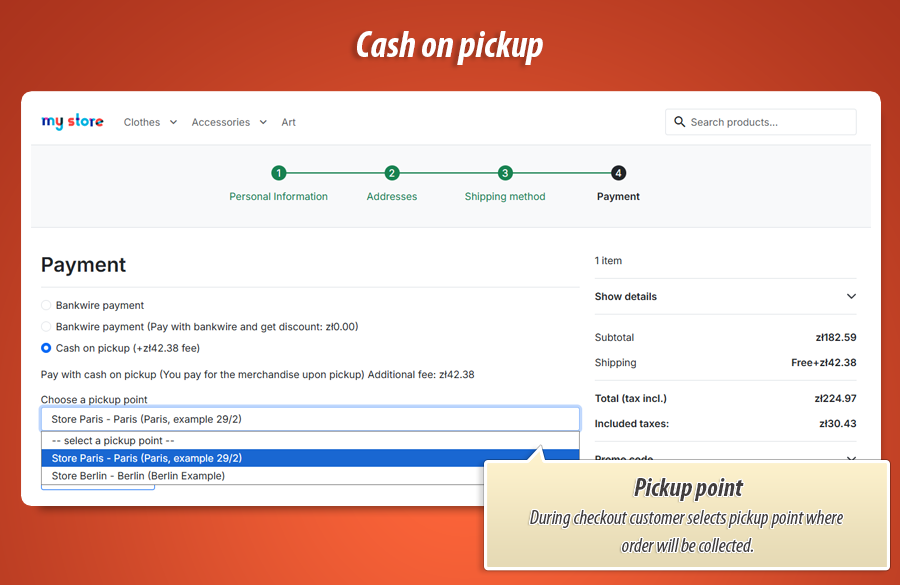Screen dimensions: 900x585
Task: Click chevron next to Clothes menu
Action: click(173, 122)
